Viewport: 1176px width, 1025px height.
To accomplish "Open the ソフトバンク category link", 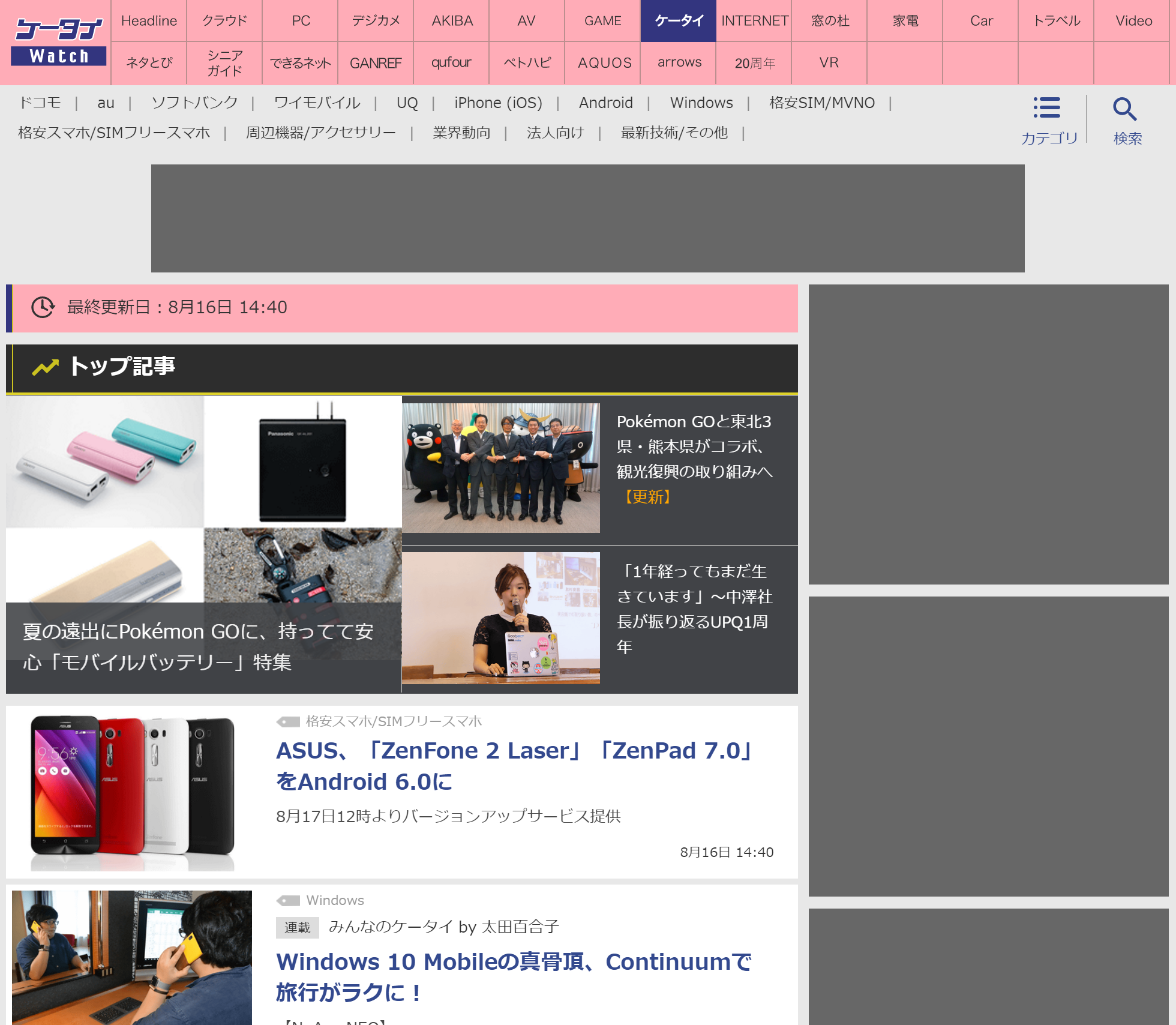I will point(194,103).
